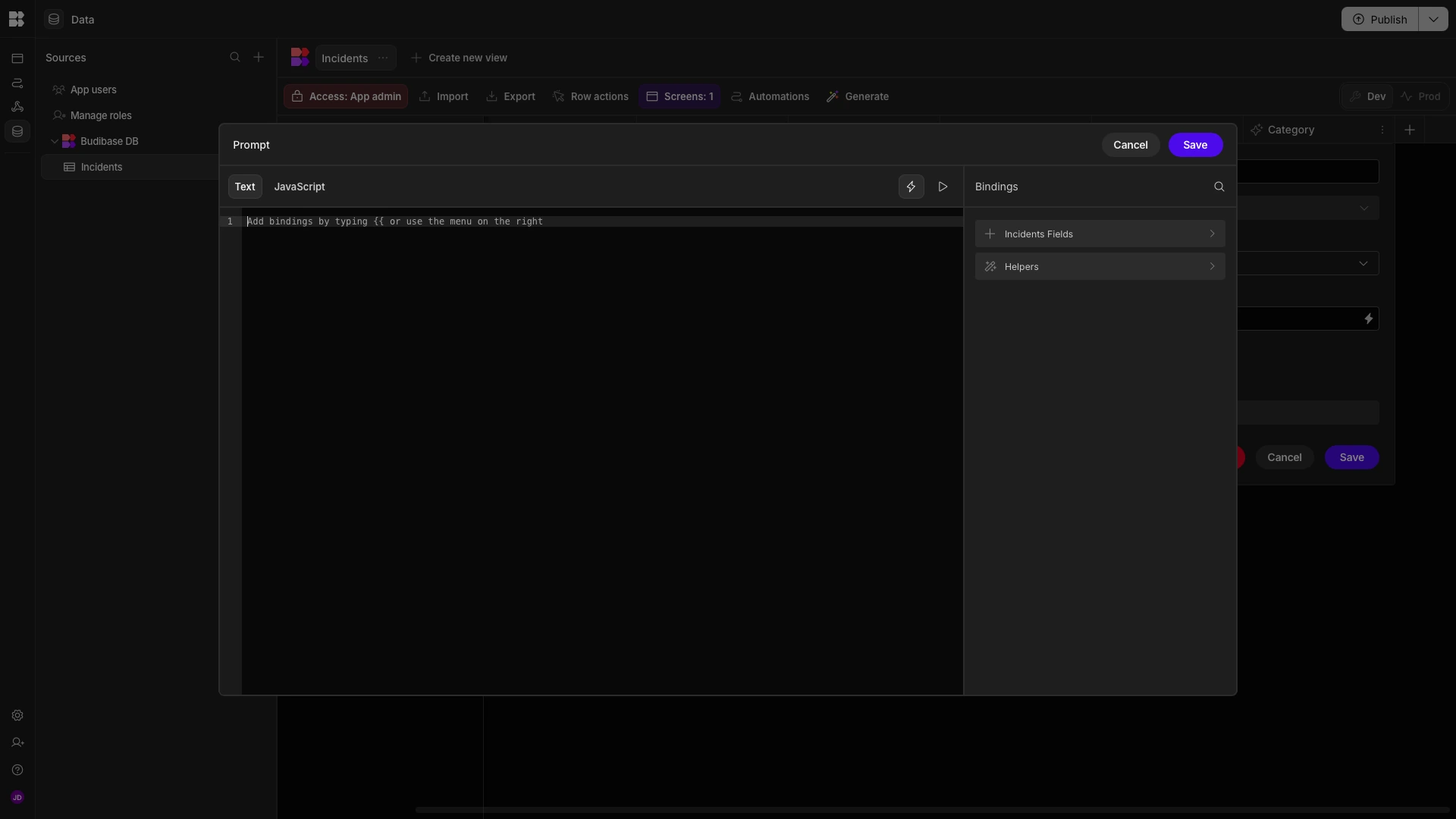The height and width of the screenshot is (819, 1456).
Task: Toggle to the Prod environment
Action: tap(1420, 97)
